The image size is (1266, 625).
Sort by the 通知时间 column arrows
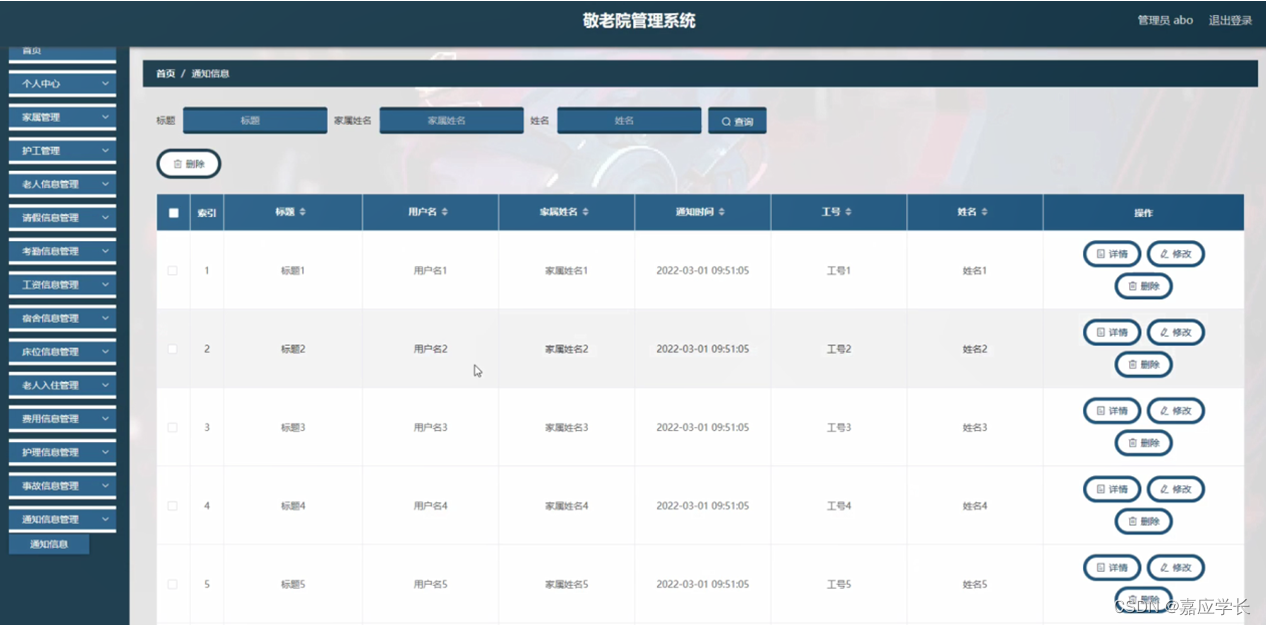722,212
